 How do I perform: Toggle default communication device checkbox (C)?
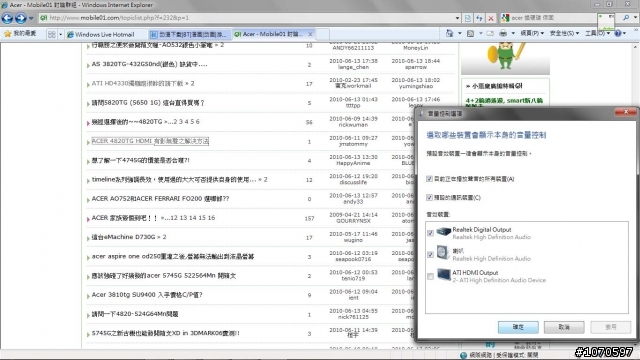pos(429,198)
